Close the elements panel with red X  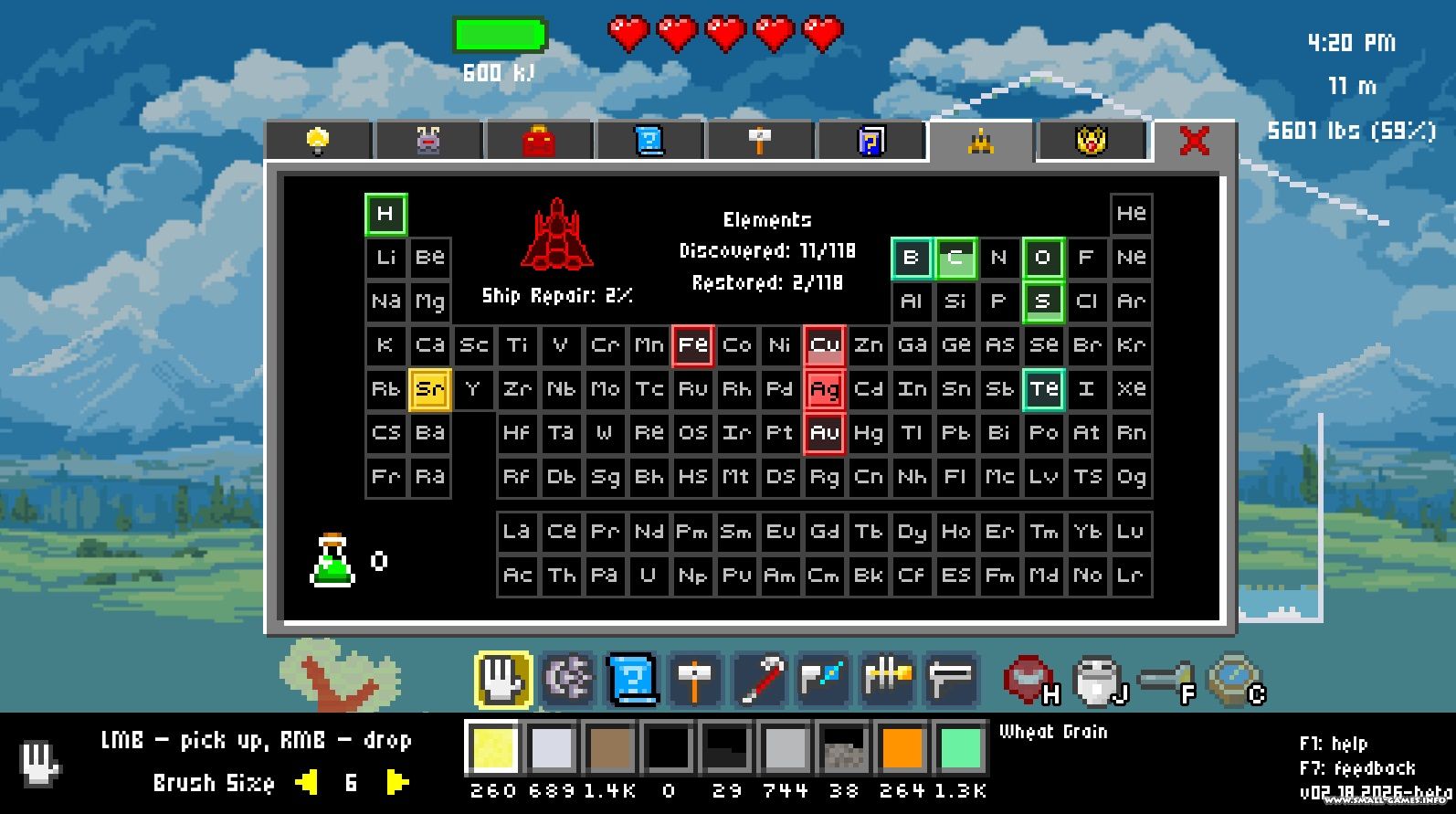click(1194, 141)
